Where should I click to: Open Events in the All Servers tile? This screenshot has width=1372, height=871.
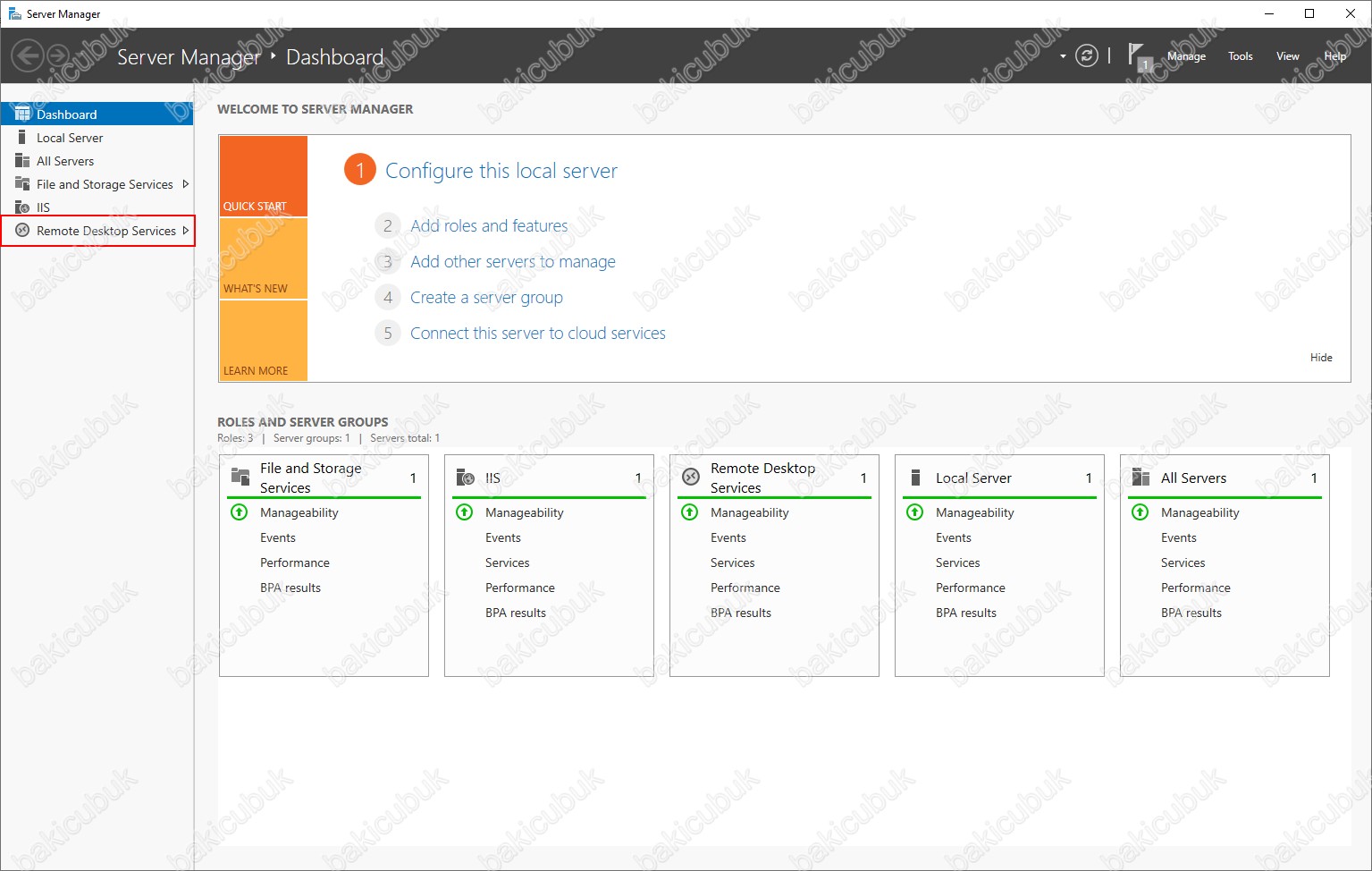[1179, 537]
